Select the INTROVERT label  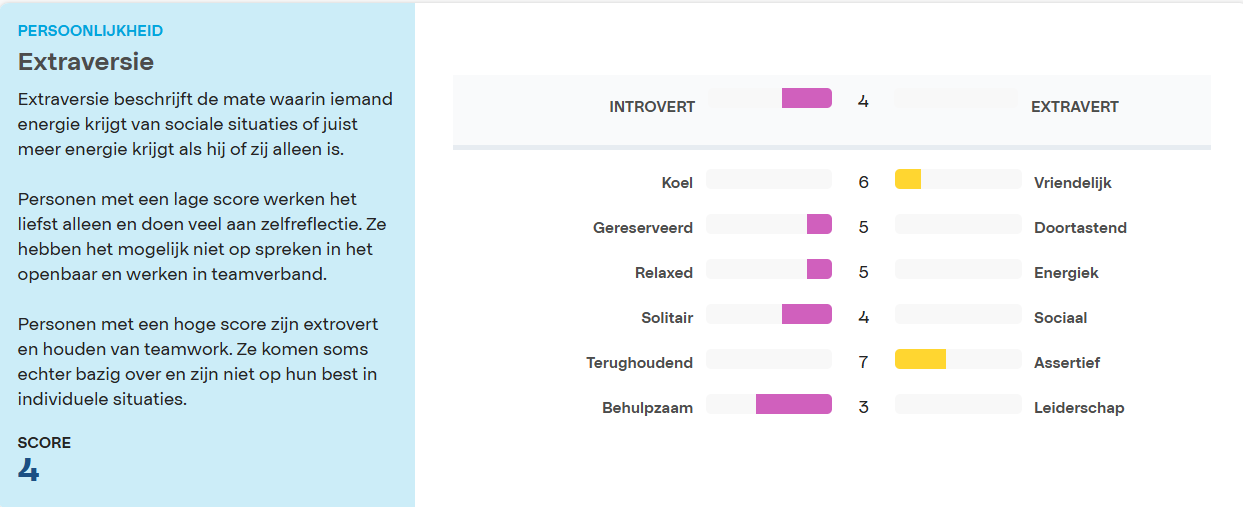click(652, 107)
